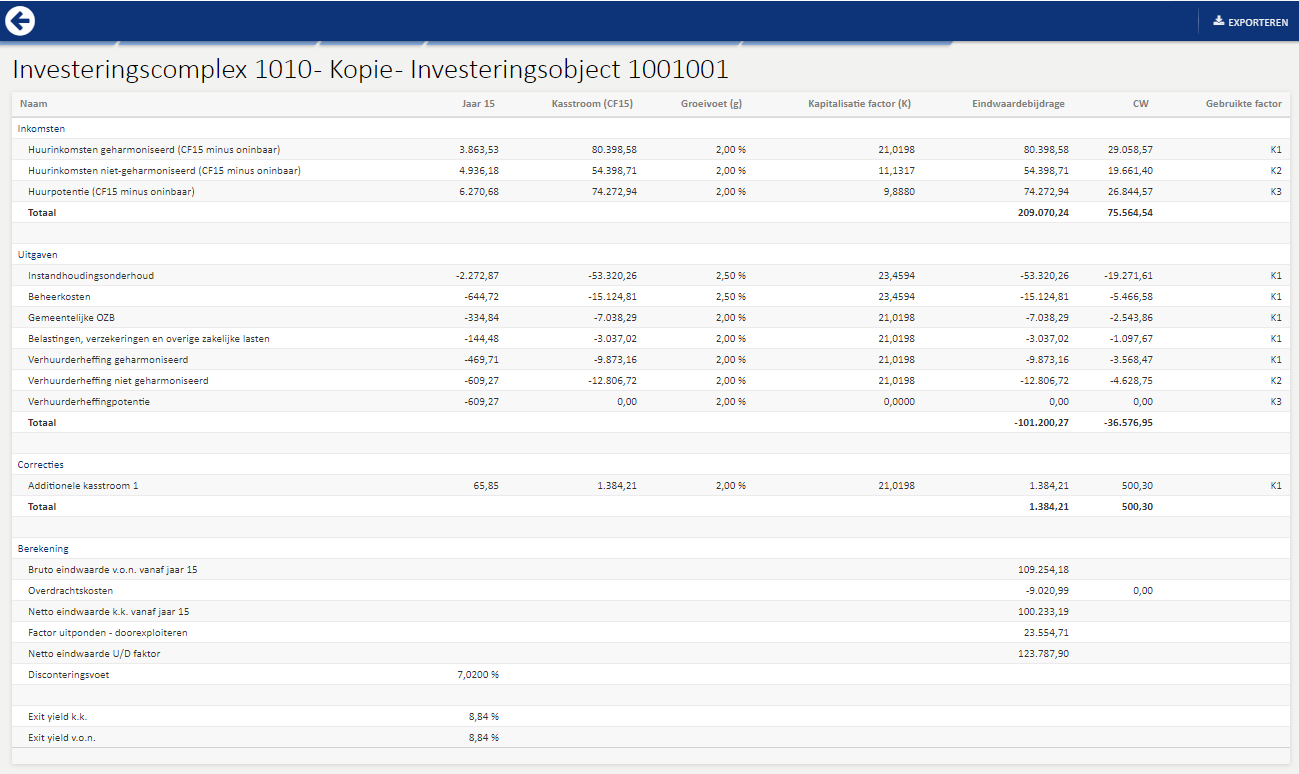Select the Disconteringsvoet value 7,0200 %
The width and height of the screenshot is (1299, 774).
(478, 674)
